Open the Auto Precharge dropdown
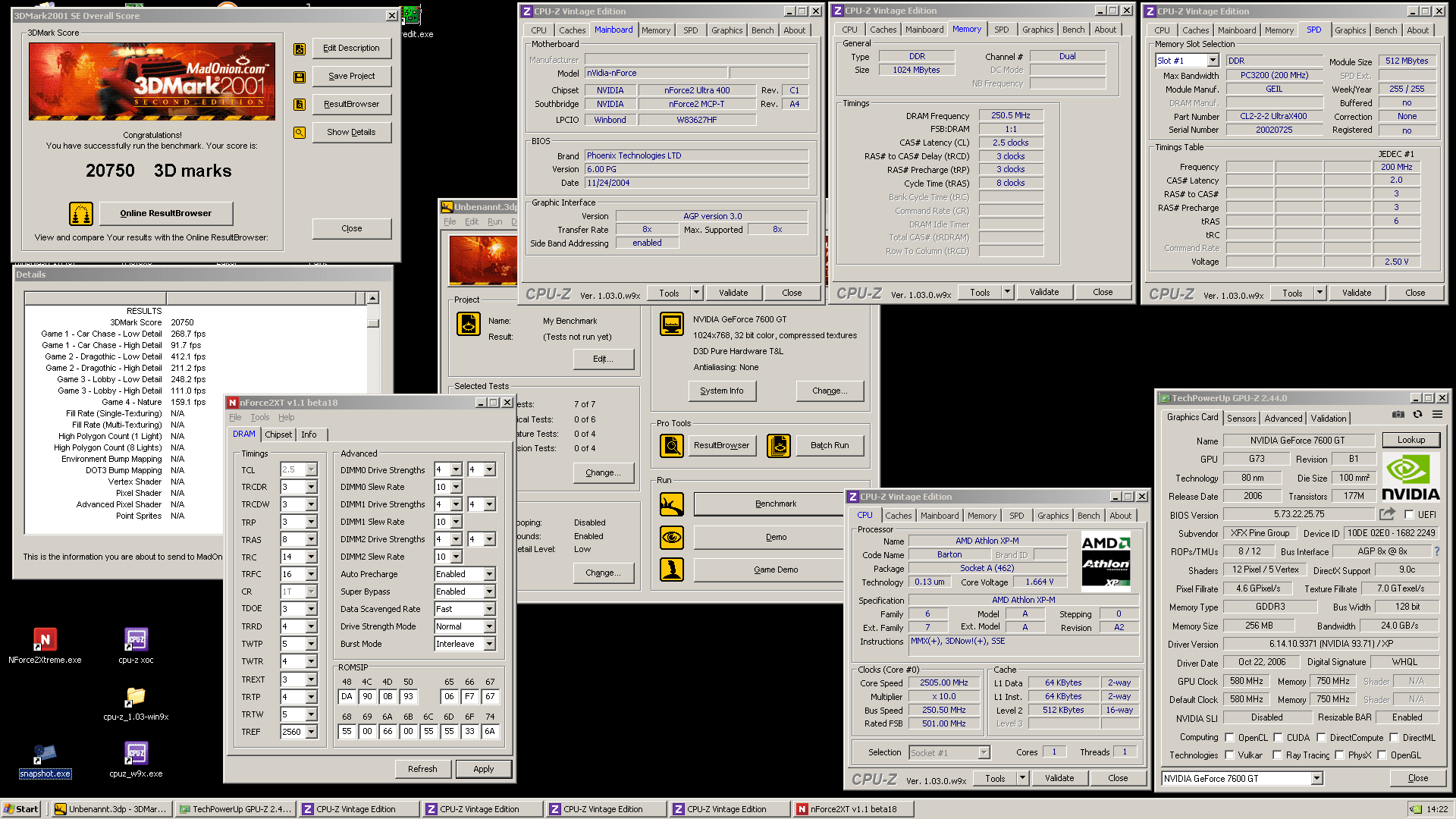The image size is (1456, 819). point(489,575)
